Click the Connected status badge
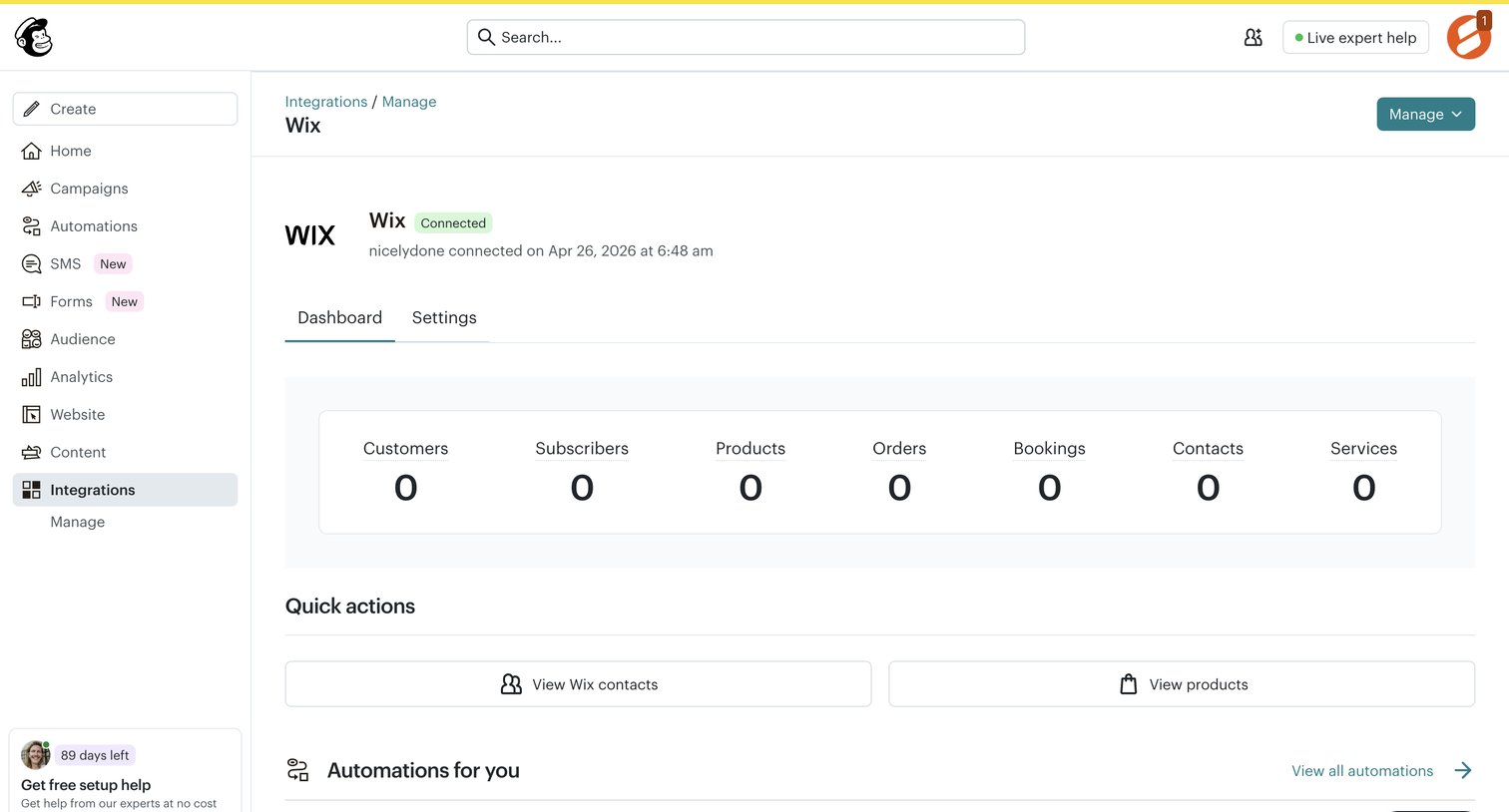This screenshot has height=812, width=1509. tap(453, 223)
